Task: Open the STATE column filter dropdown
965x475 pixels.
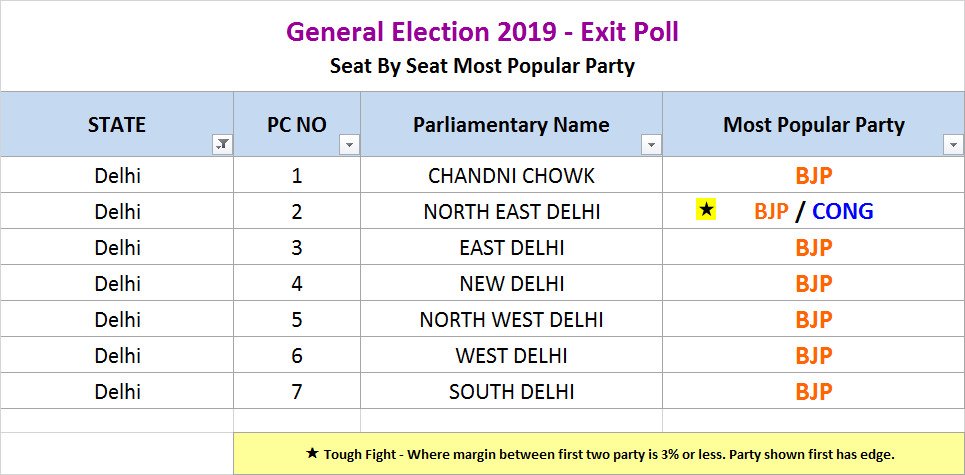Action: 222,145
